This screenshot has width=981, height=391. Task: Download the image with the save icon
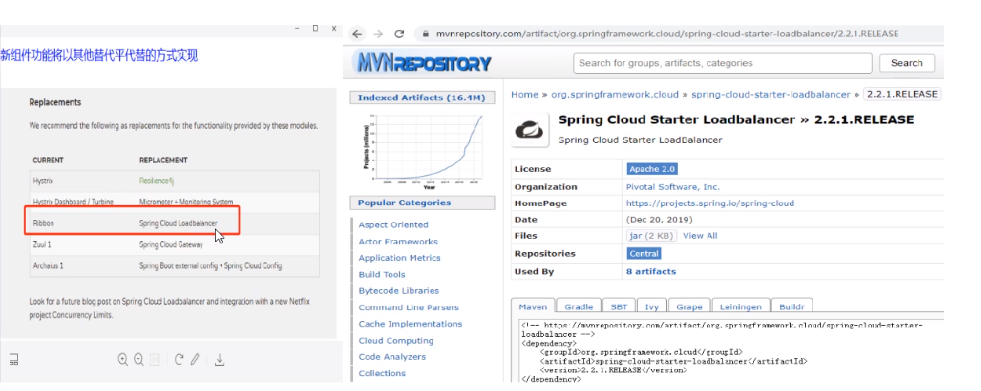tap(220, 360)
